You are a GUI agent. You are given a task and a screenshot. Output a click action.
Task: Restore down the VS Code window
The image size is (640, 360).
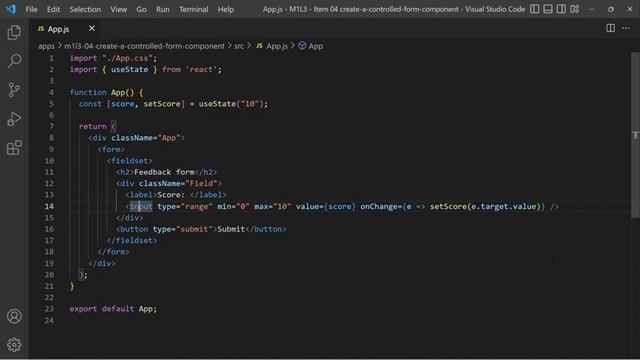(x=611, y=9)
